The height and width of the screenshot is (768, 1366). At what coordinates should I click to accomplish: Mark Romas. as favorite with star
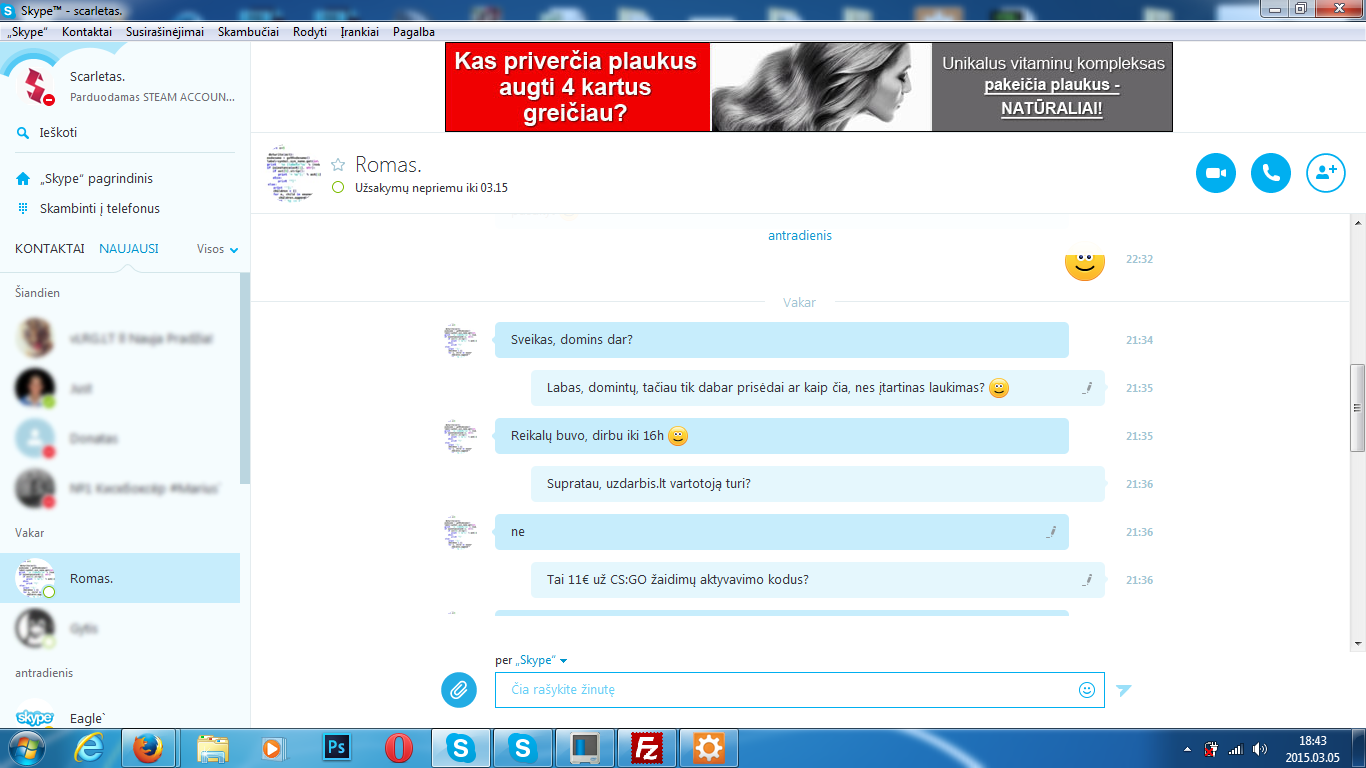click(x=338, y=164)
